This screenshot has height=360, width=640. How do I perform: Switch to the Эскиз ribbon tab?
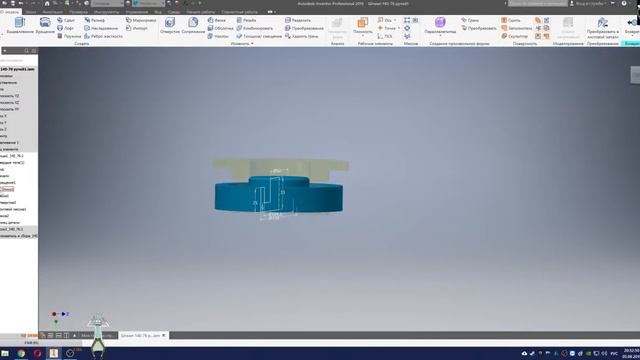(31, 12)
